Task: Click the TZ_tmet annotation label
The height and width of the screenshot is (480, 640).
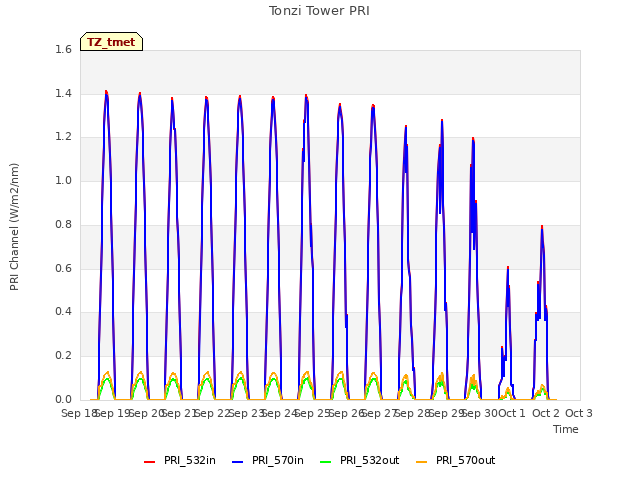Action: 111,42
